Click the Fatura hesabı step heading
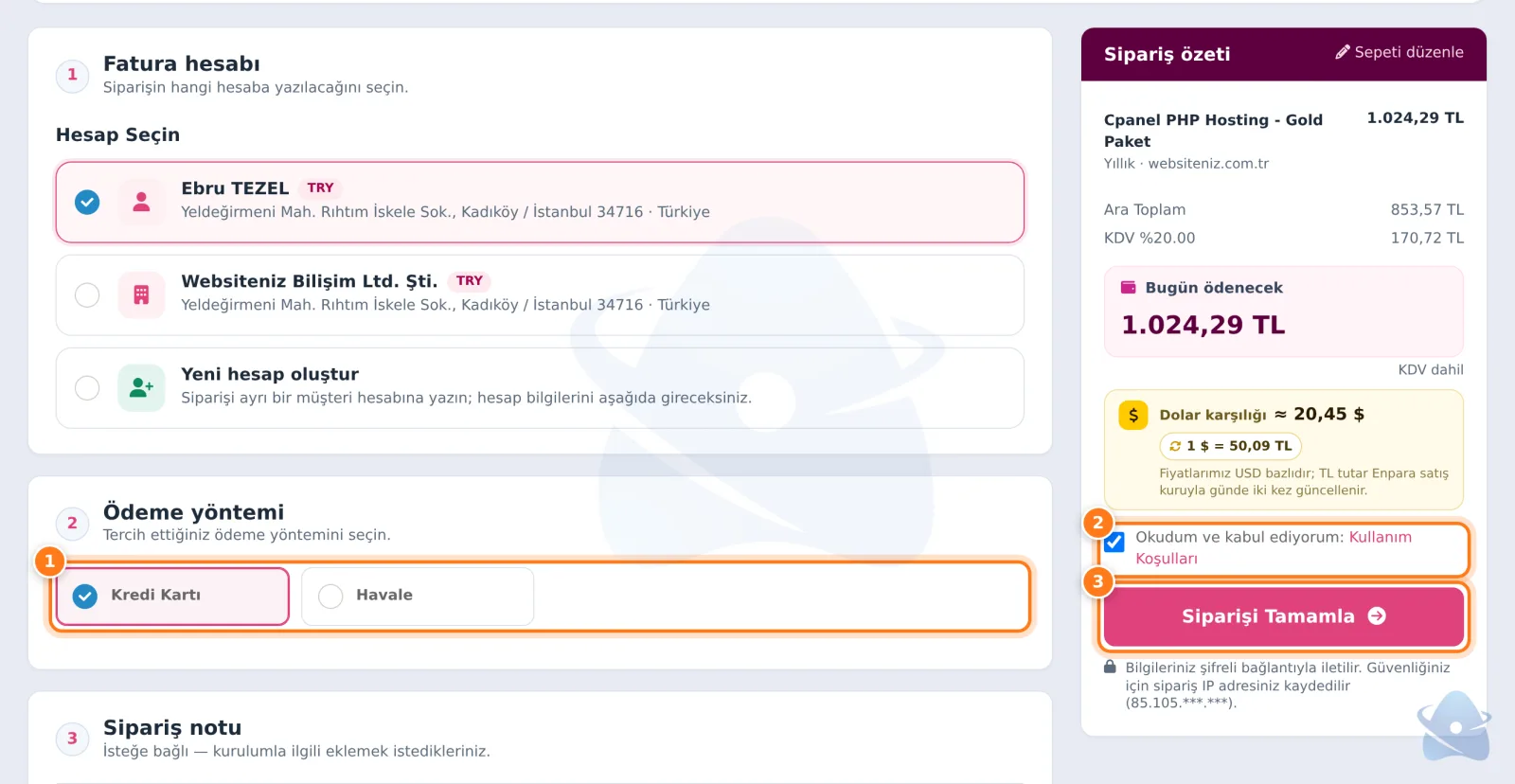The width and height of the screenshot is (1515, 784). pos(182,63)
